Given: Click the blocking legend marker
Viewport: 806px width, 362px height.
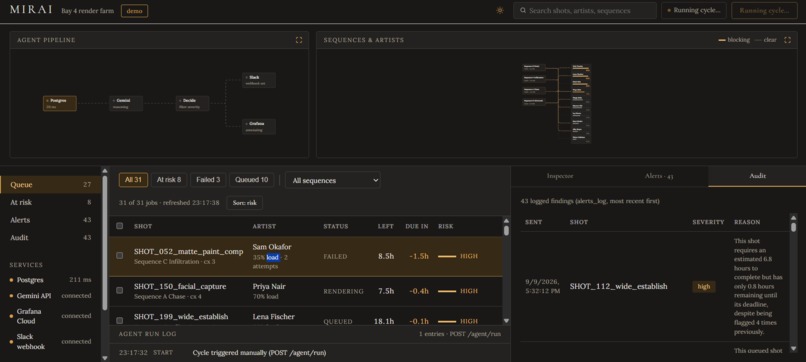Looking at the screenshot, I should click(x=722, y=40).
